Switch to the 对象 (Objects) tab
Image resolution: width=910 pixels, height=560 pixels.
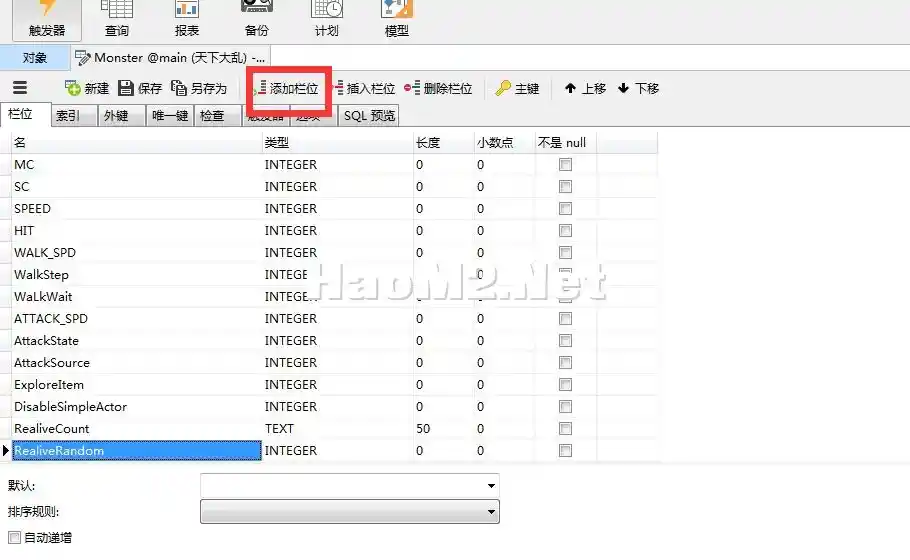(35, 57)
